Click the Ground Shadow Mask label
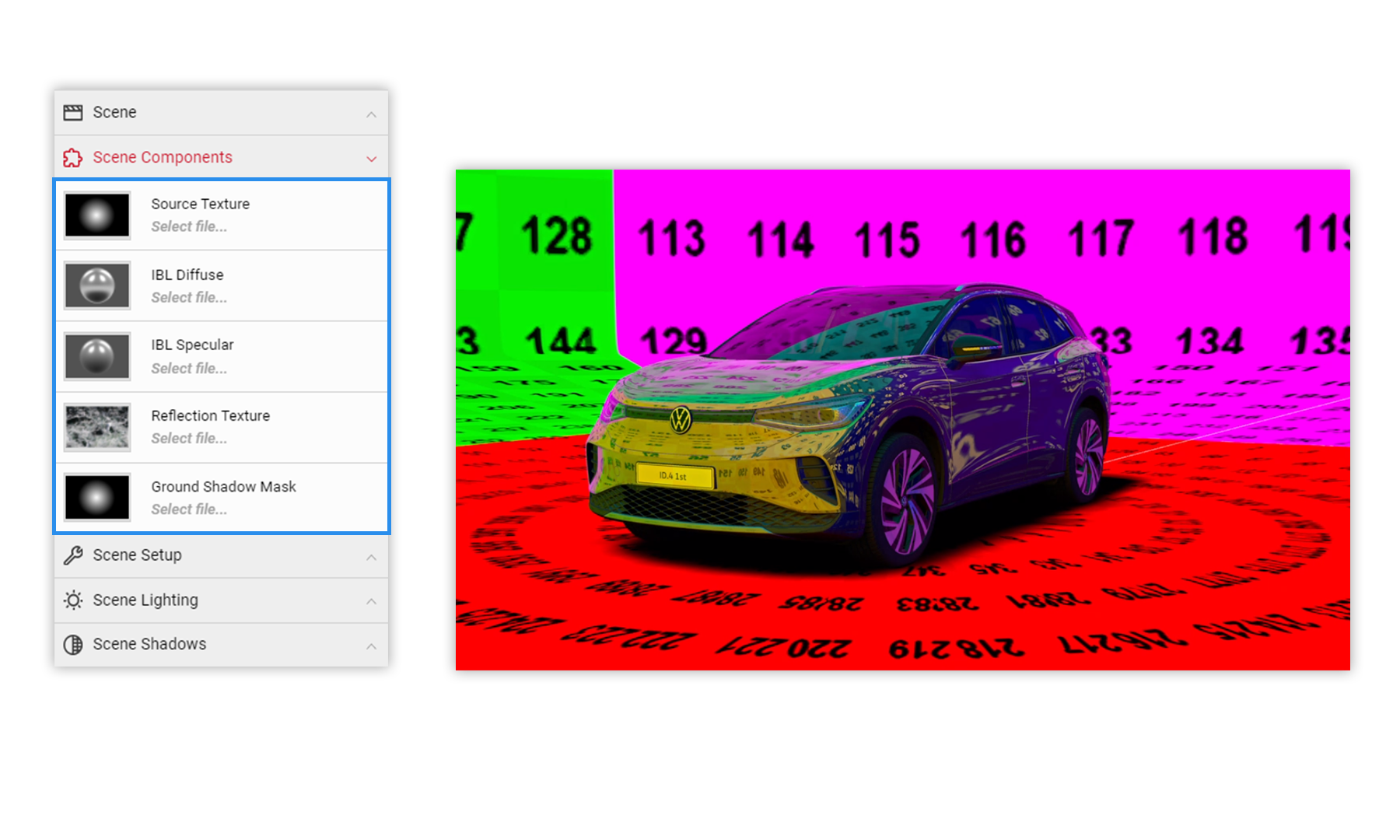 pos(224,486)
